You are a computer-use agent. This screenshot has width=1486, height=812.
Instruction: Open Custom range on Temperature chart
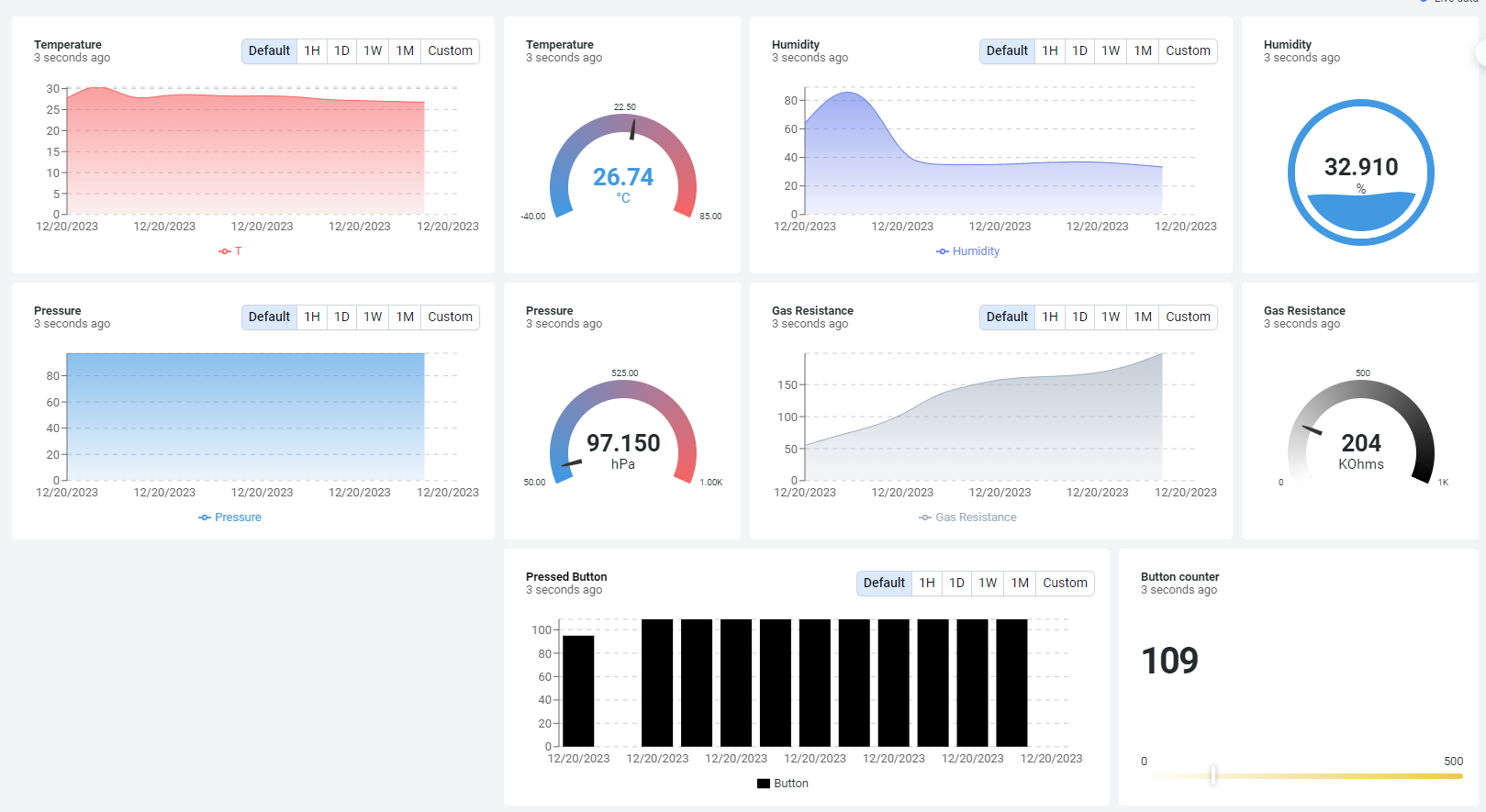[450, 51]
